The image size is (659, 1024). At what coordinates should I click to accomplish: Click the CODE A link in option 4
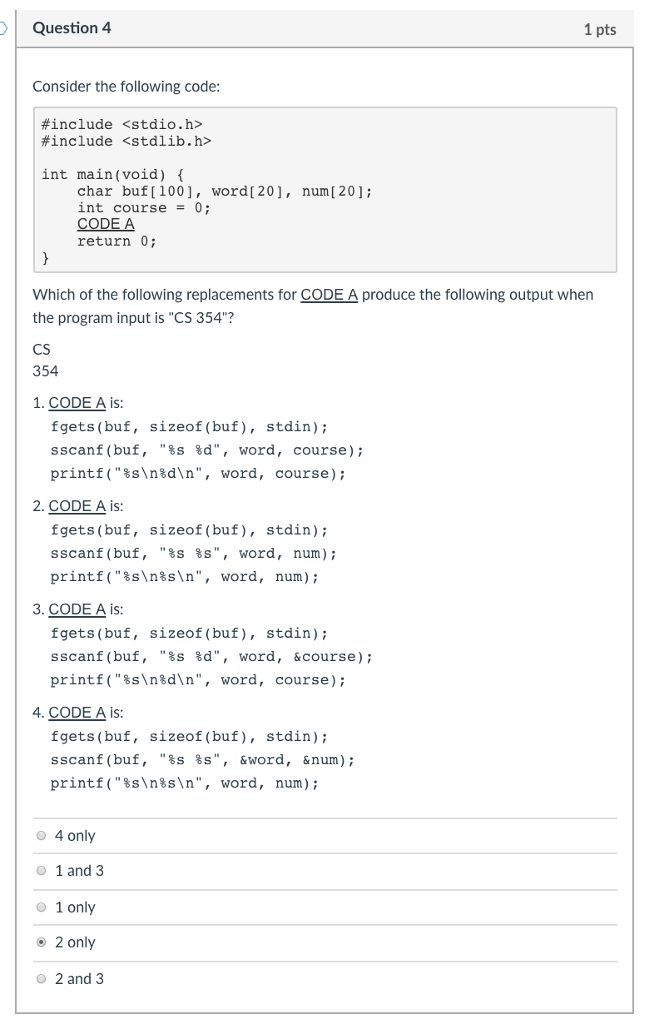pyautogui.click(x=76, y=712)
